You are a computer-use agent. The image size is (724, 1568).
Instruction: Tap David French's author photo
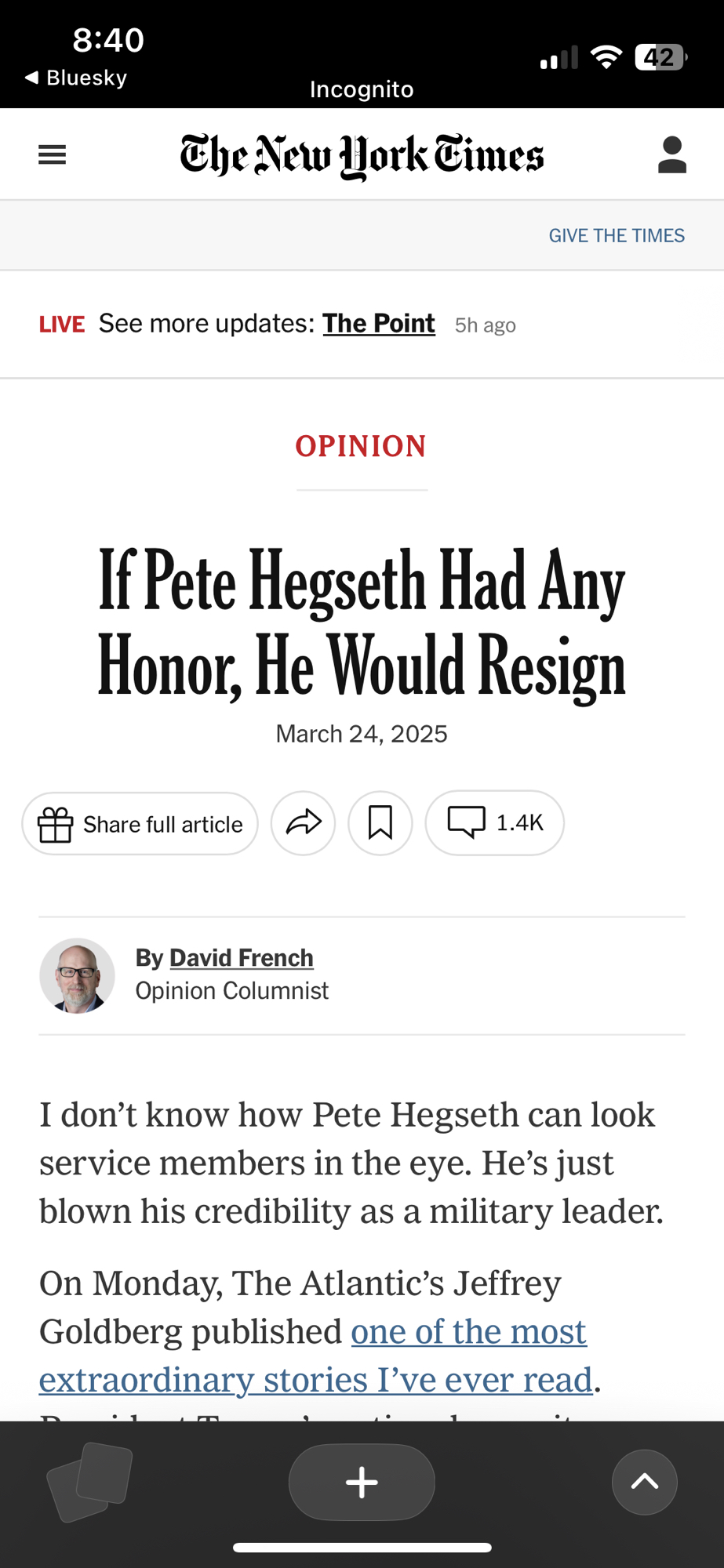[x=78, y=976]
